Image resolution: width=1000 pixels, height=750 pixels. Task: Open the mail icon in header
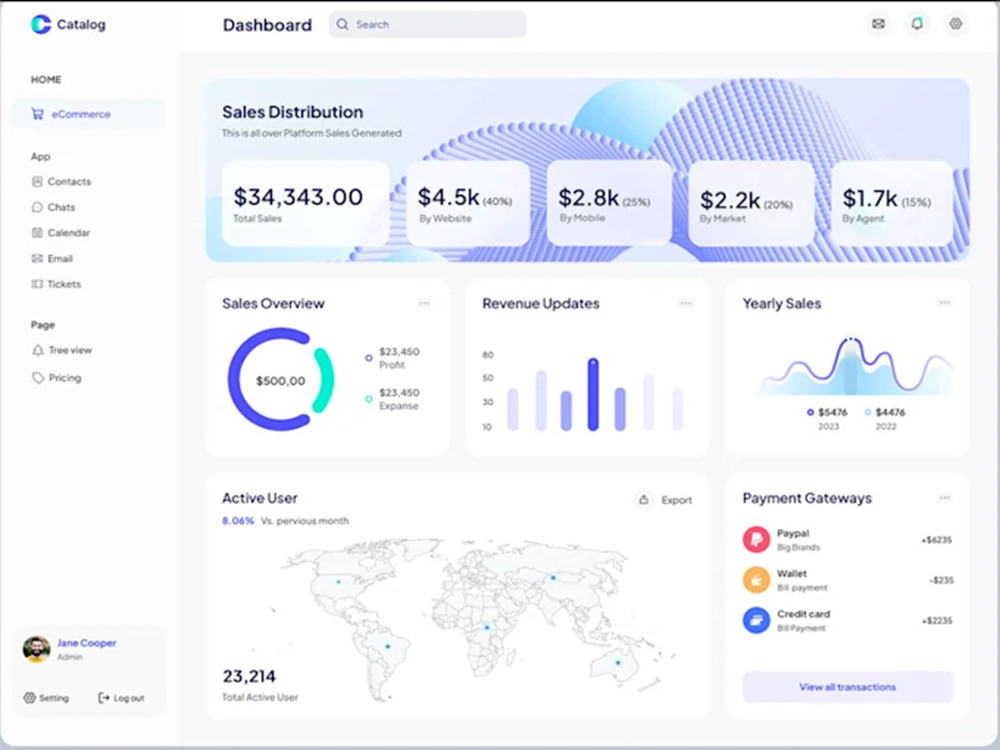tap(878, 24)
